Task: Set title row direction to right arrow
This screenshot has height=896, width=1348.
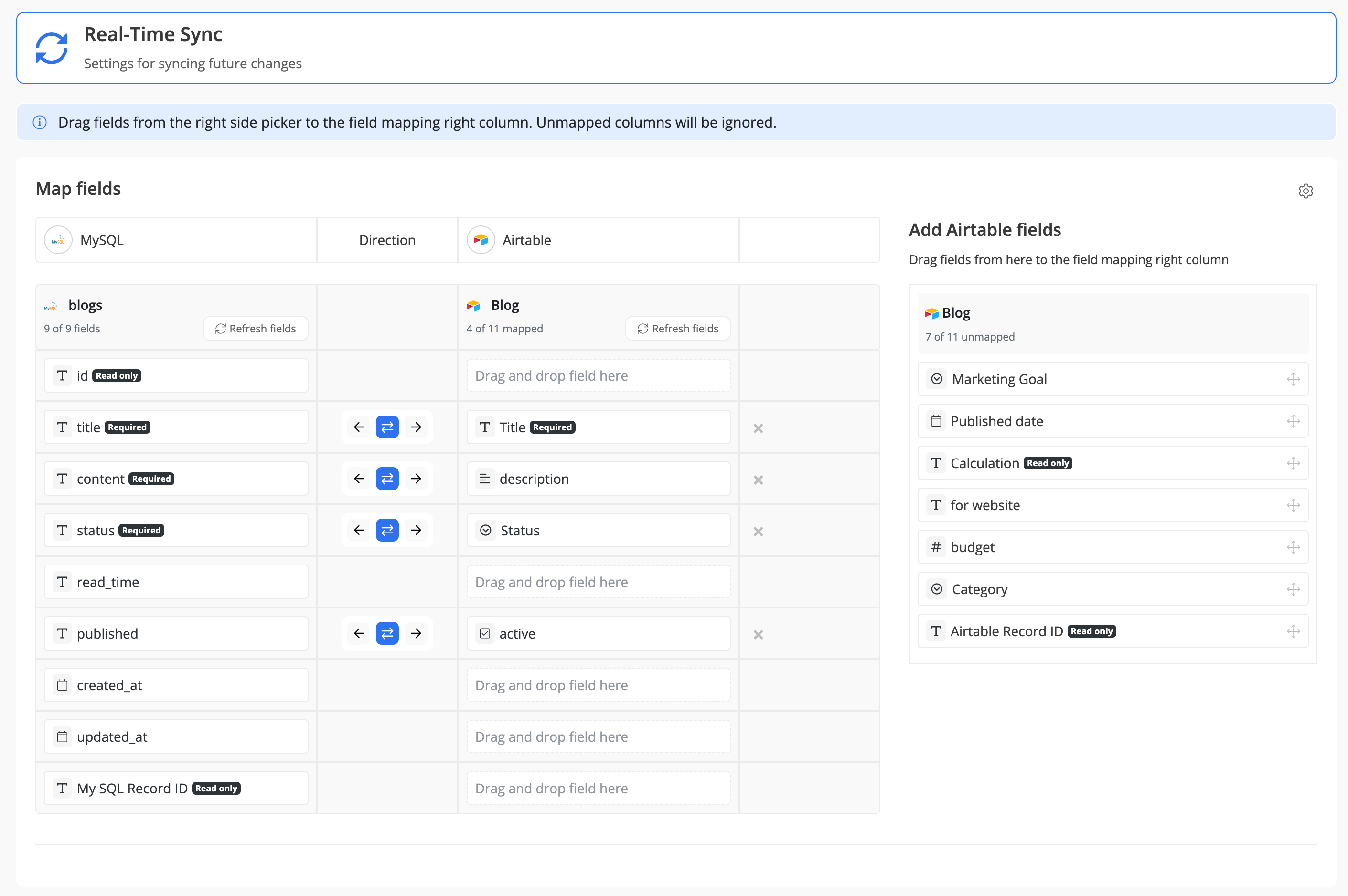Action: [416, 427]
